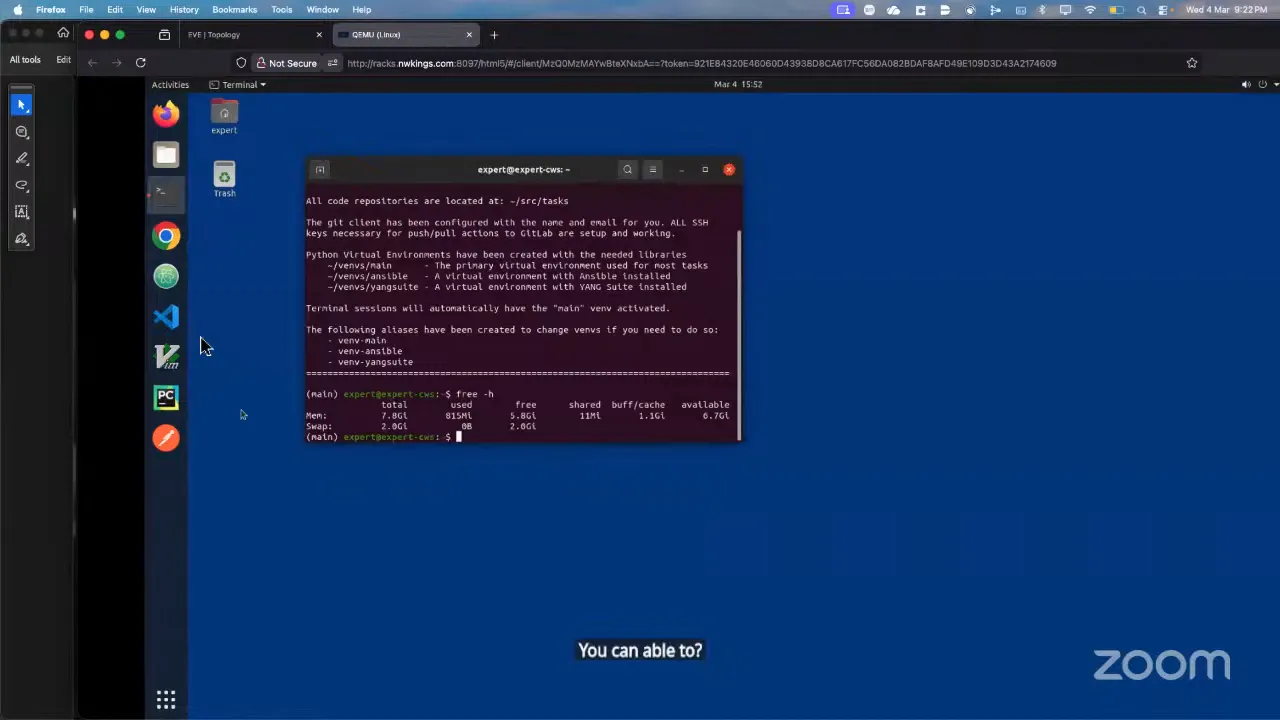Expand the Mar 4 date-time dropdown
Viewport: 1280px width, 720px height.
click(737, 84)
